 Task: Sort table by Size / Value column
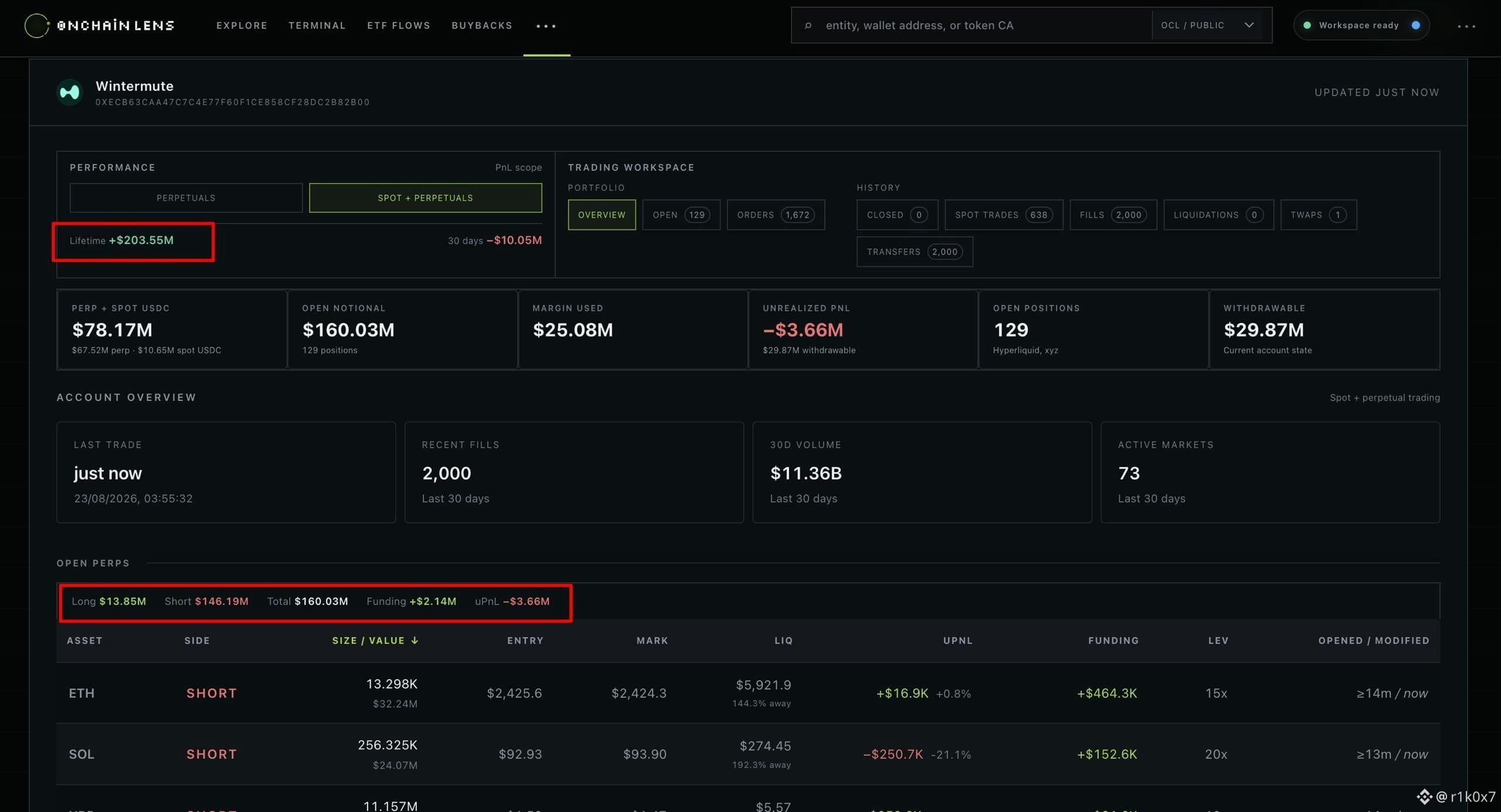pos(375,640)
